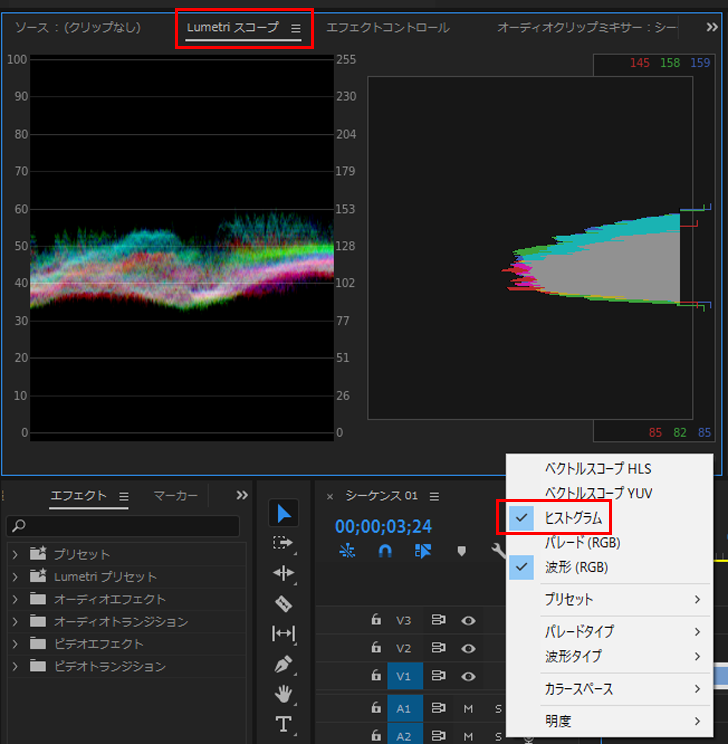
Task: Solo track A1 with S button
Action: (x=498, y=709)
